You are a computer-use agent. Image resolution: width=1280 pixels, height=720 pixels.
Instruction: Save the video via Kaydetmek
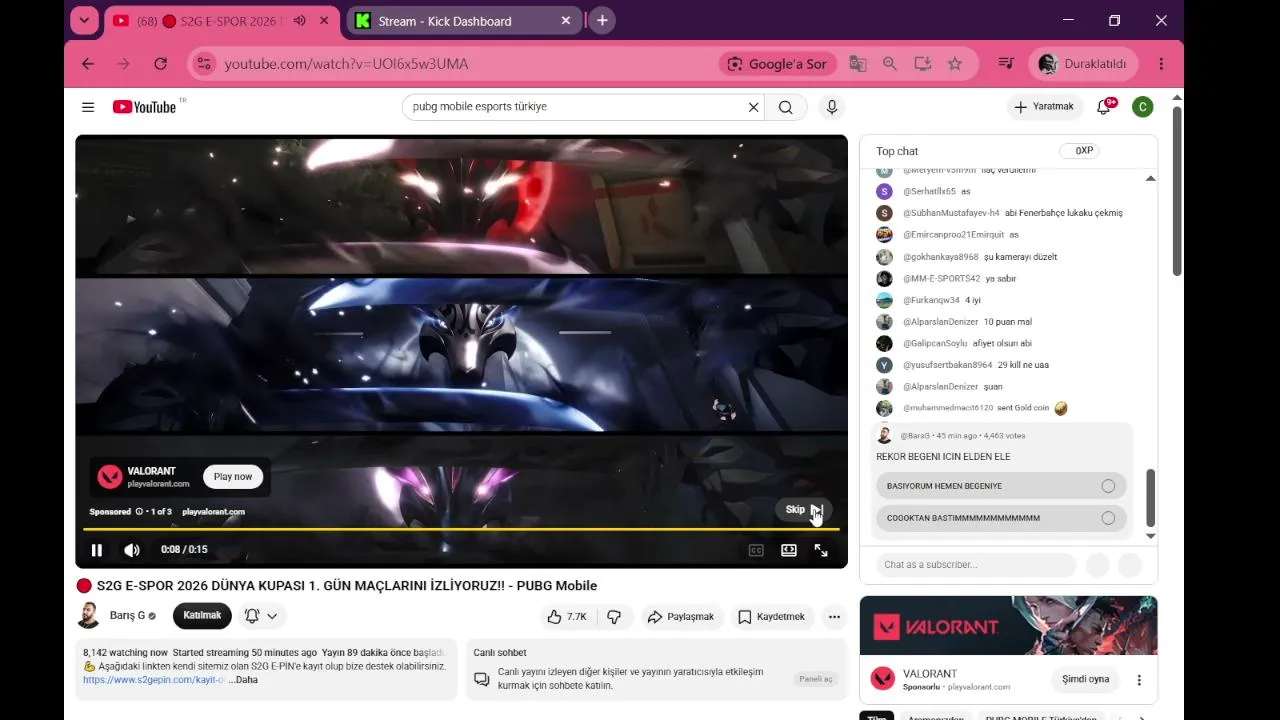click(x=771, y=617)
